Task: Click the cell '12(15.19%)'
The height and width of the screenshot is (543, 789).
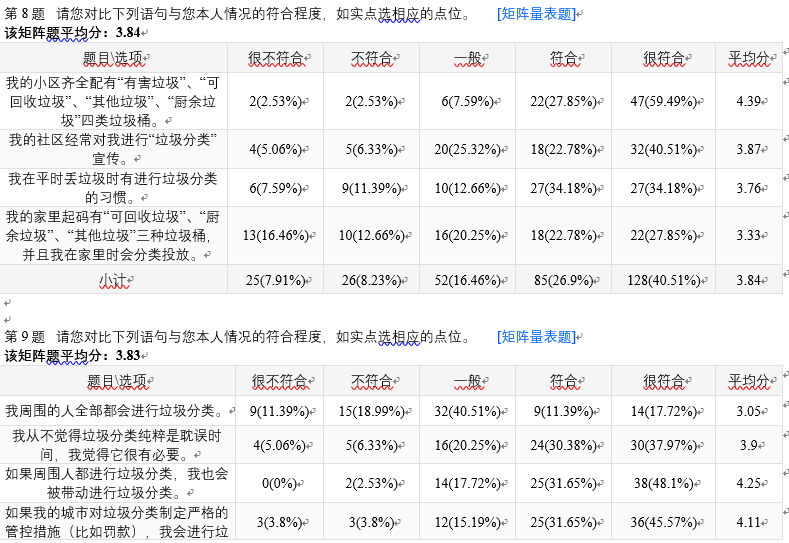Action: click(467, 523)
